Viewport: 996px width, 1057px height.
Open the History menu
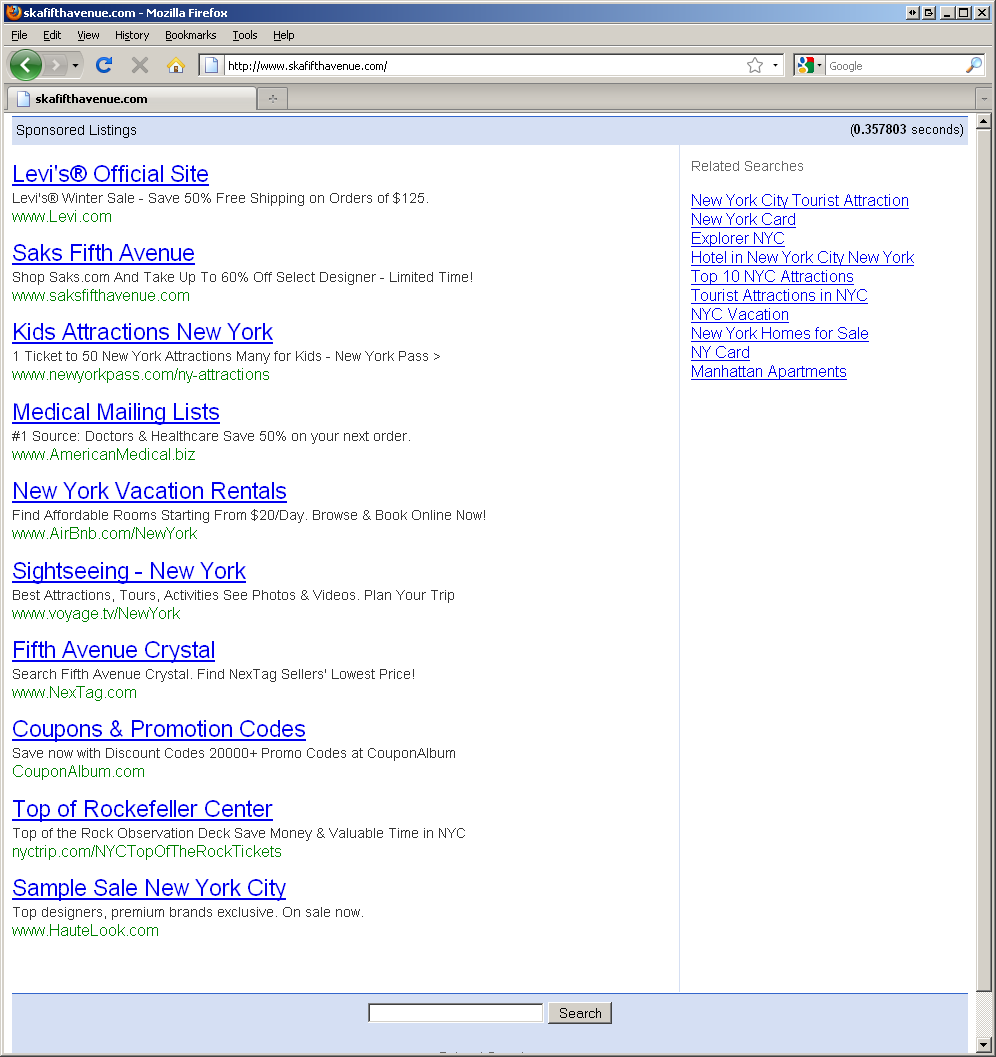(x=131, y=35)
